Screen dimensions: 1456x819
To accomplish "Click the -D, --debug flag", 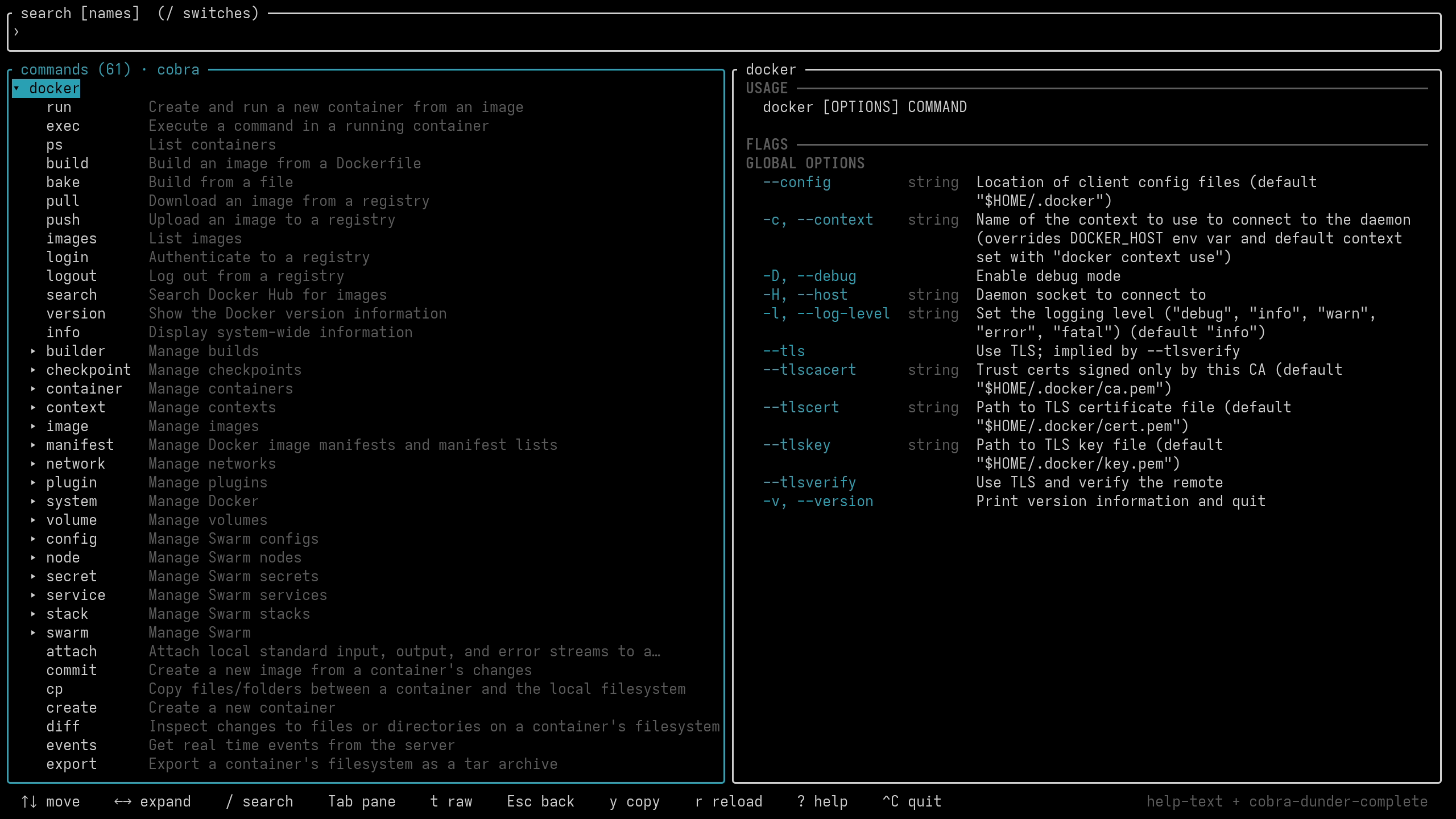I will point(809,276).
